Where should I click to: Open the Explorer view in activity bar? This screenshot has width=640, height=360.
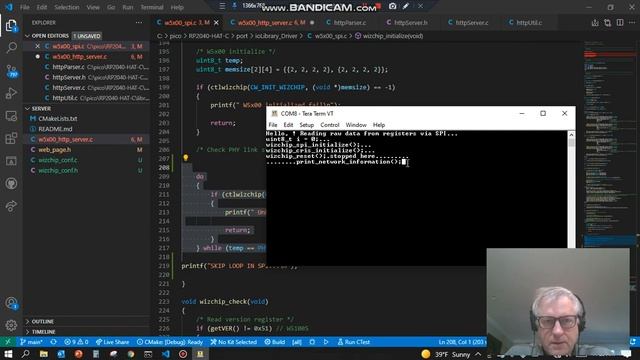tap(11, 26)
